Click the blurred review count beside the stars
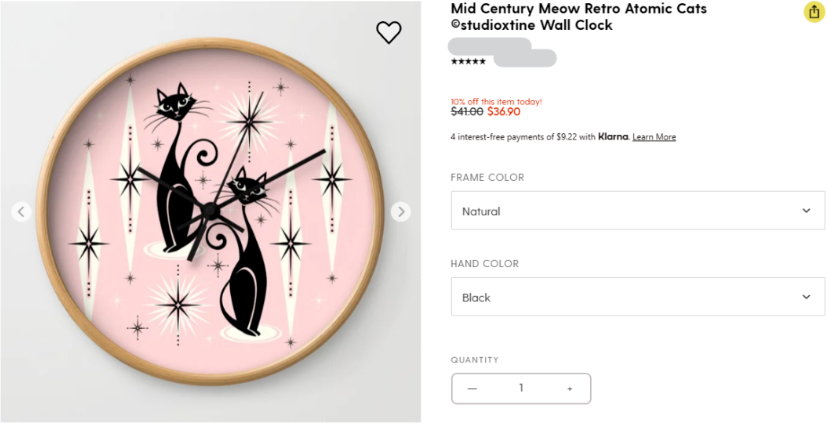Viewport: 828px width, 425px height. tap(525, 59)
